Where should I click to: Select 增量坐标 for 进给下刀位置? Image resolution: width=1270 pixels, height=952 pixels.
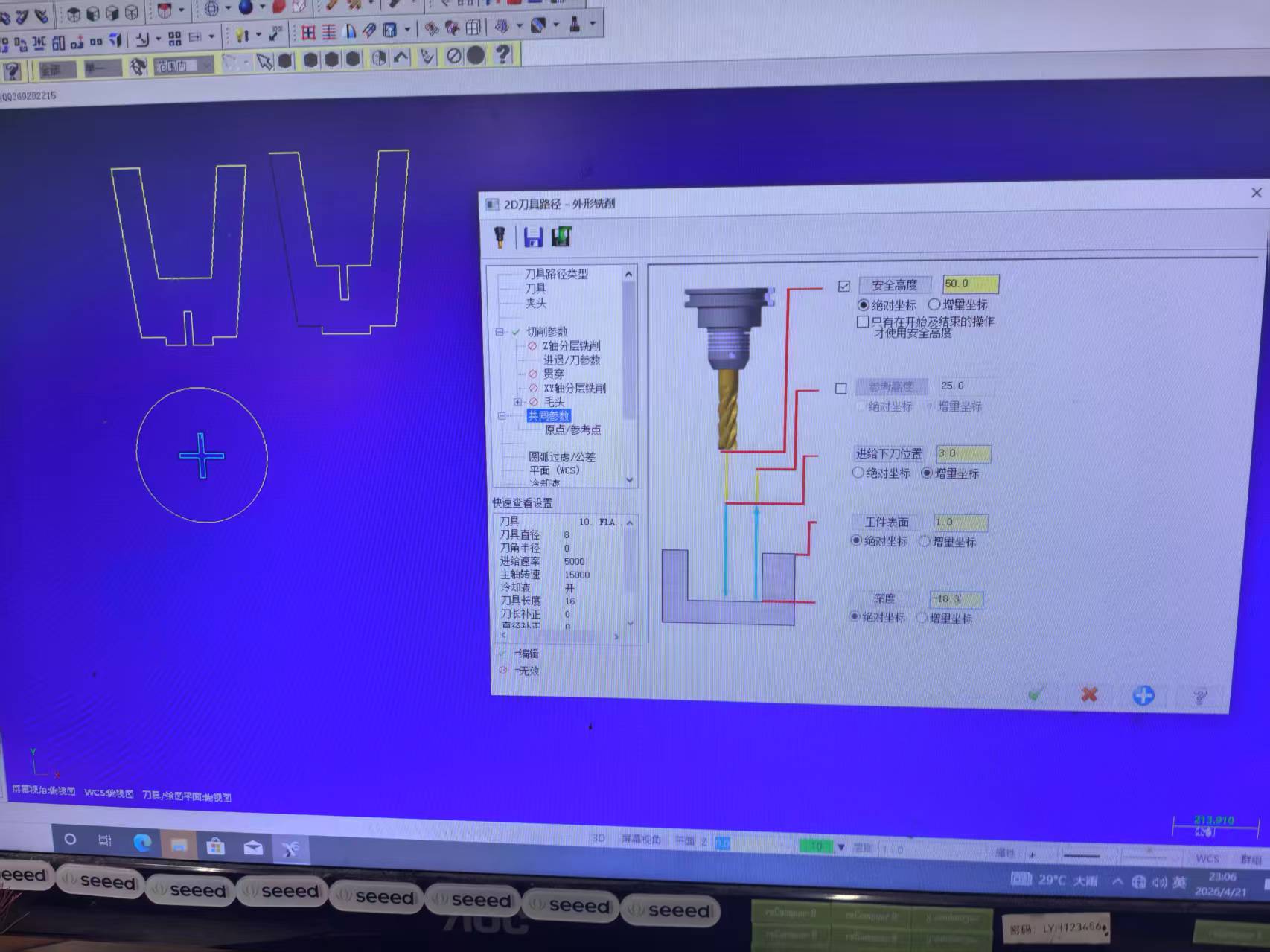point(927,473)
